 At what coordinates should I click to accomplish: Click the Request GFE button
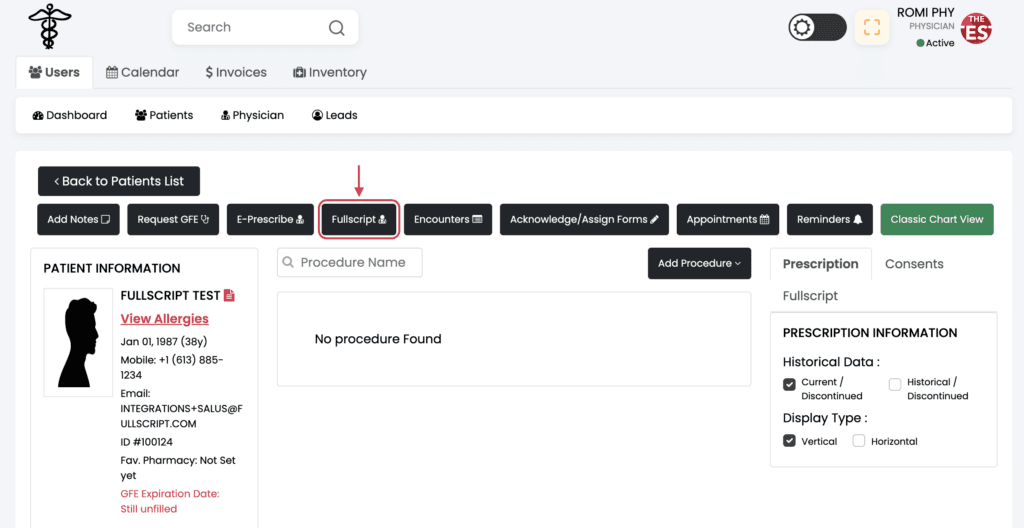173,220
